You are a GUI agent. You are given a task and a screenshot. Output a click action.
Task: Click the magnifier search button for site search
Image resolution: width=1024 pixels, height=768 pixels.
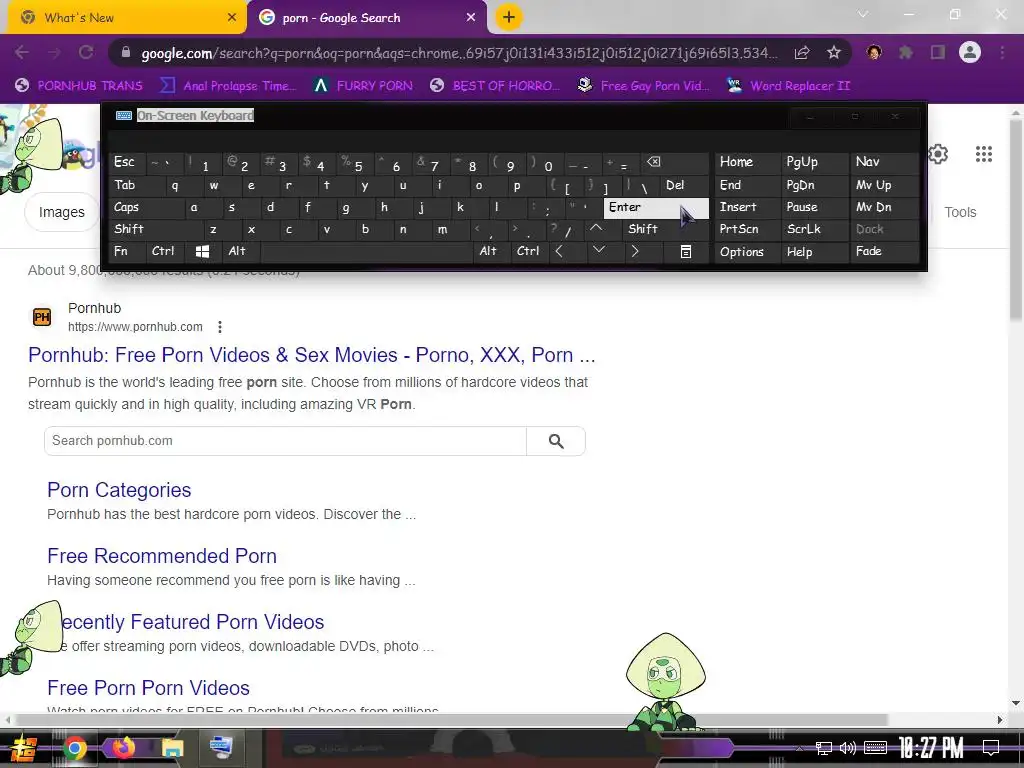(x=556, y=441)
